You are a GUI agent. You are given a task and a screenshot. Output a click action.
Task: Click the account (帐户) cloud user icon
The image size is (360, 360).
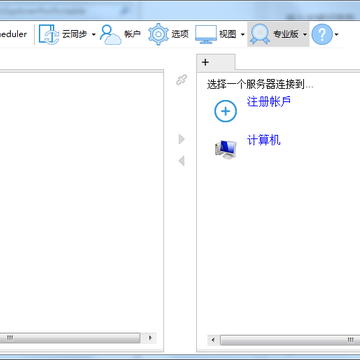pos(110,34)
